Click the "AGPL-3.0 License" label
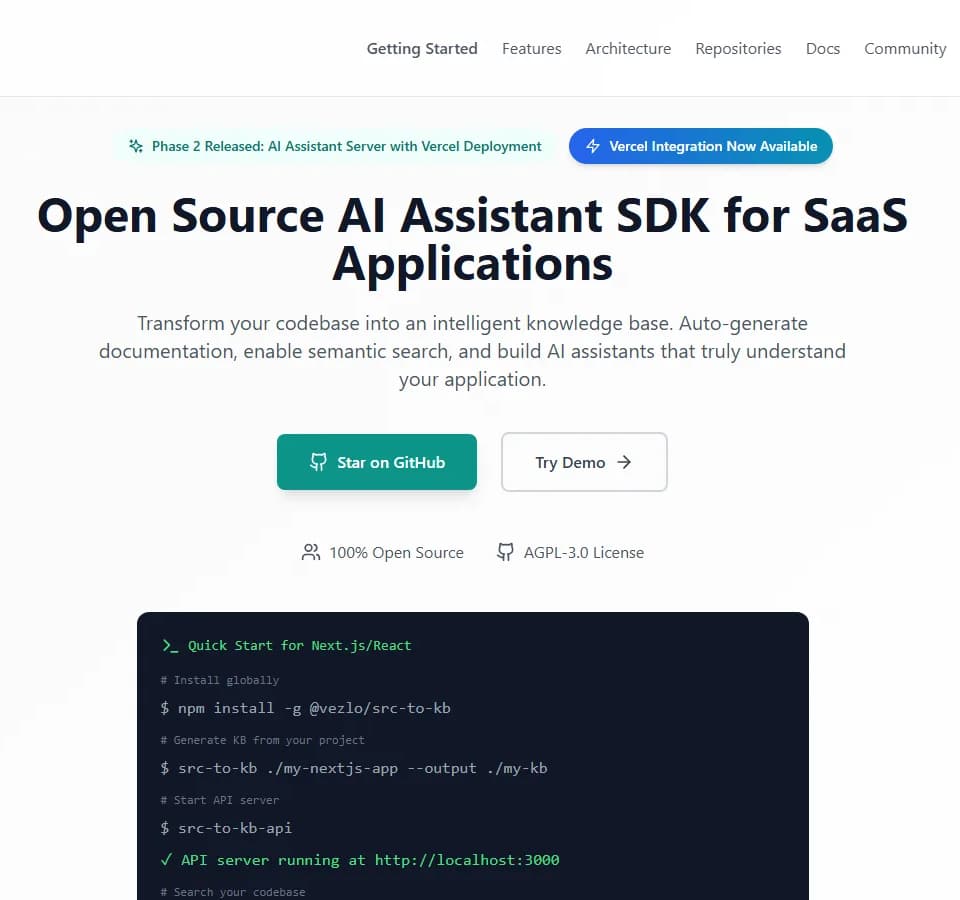The width and height of the screenshot is (960, 900). coord(584,553)
